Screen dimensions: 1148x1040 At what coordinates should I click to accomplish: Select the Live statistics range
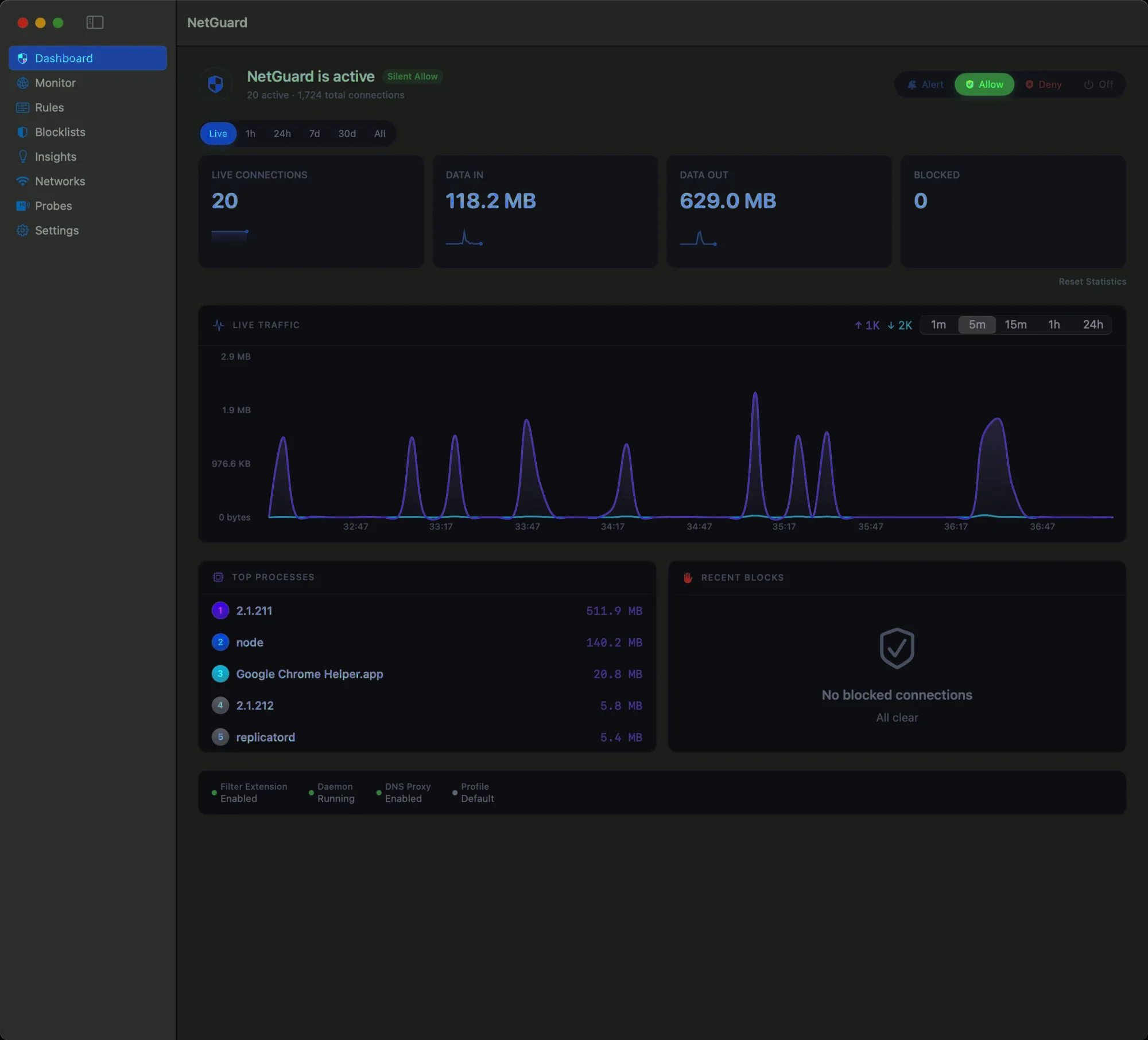pyautogui.click(x=218, y=134)
